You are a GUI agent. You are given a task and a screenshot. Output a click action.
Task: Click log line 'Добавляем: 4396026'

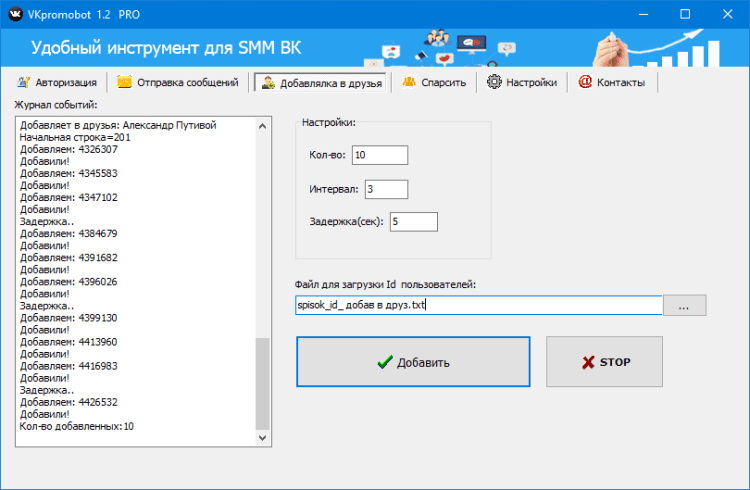pos(68,281)
